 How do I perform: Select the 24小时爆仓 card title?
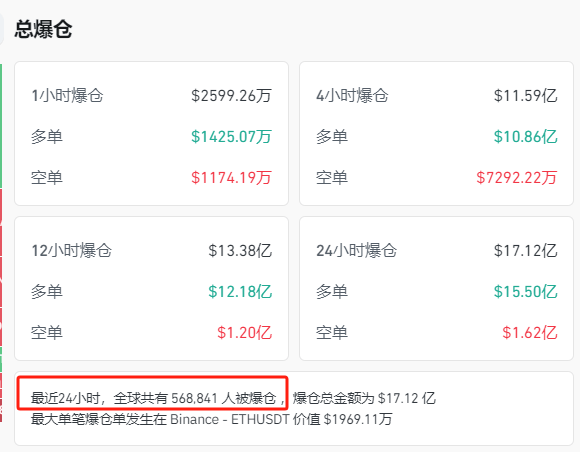[357, 250]
